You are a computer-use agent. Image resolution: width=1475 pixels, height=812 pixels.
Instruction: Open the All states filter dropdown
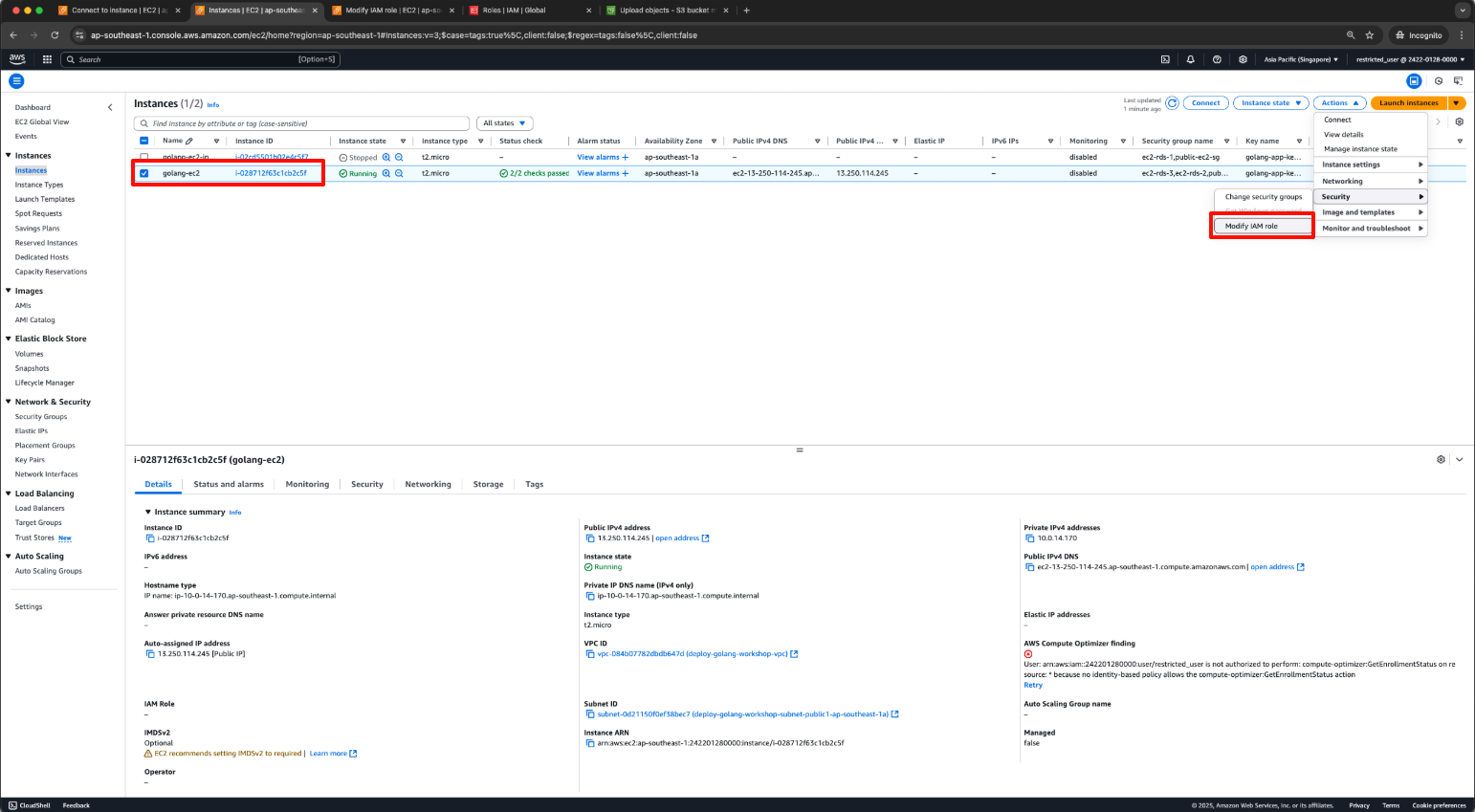(x=505, y=123)
